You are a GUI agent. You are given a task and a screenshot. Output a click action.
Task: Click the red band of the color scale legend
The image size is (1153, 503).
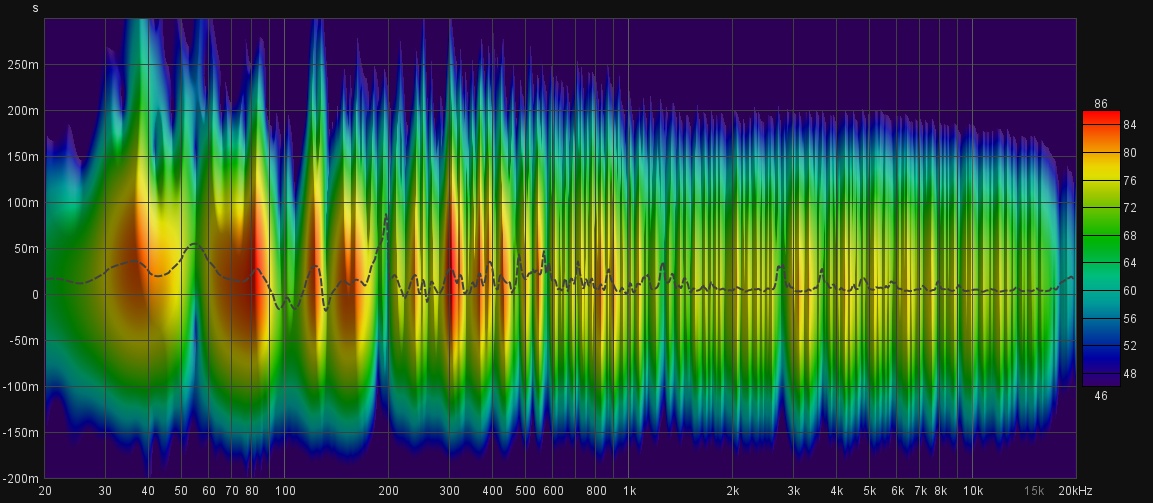pyautogui.click(x=1101, y=117)
